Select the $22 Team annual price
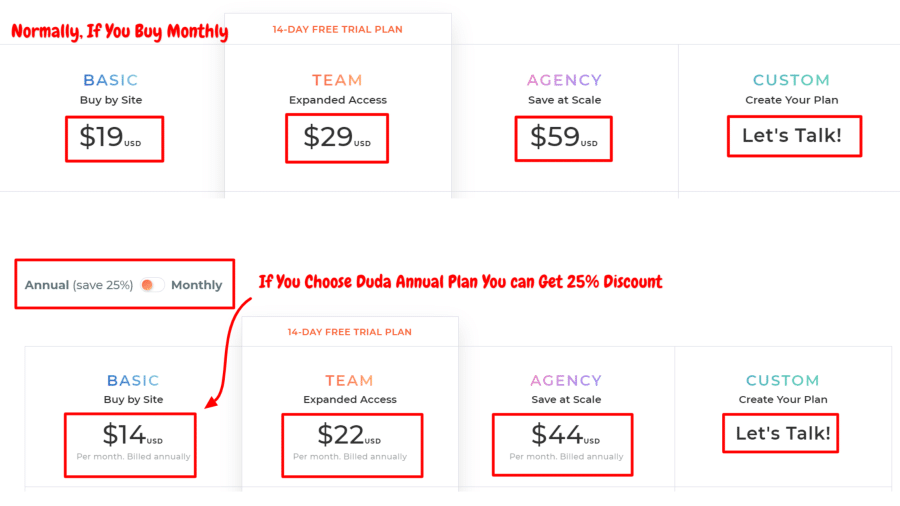900x506 pixels. click(x=349, y=435)
